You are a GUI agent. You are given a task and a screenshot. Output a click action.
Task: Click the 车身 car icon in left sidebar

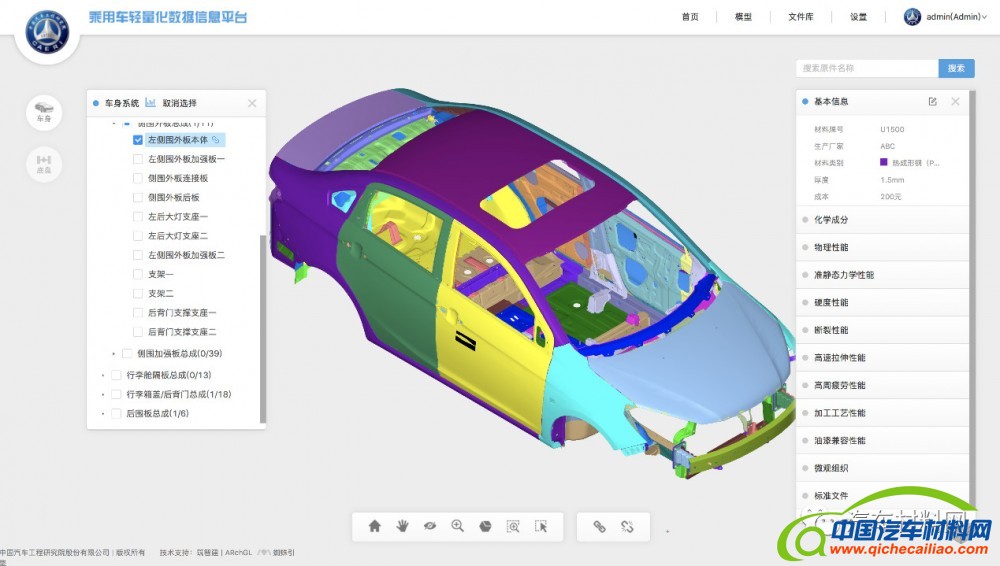43,110
